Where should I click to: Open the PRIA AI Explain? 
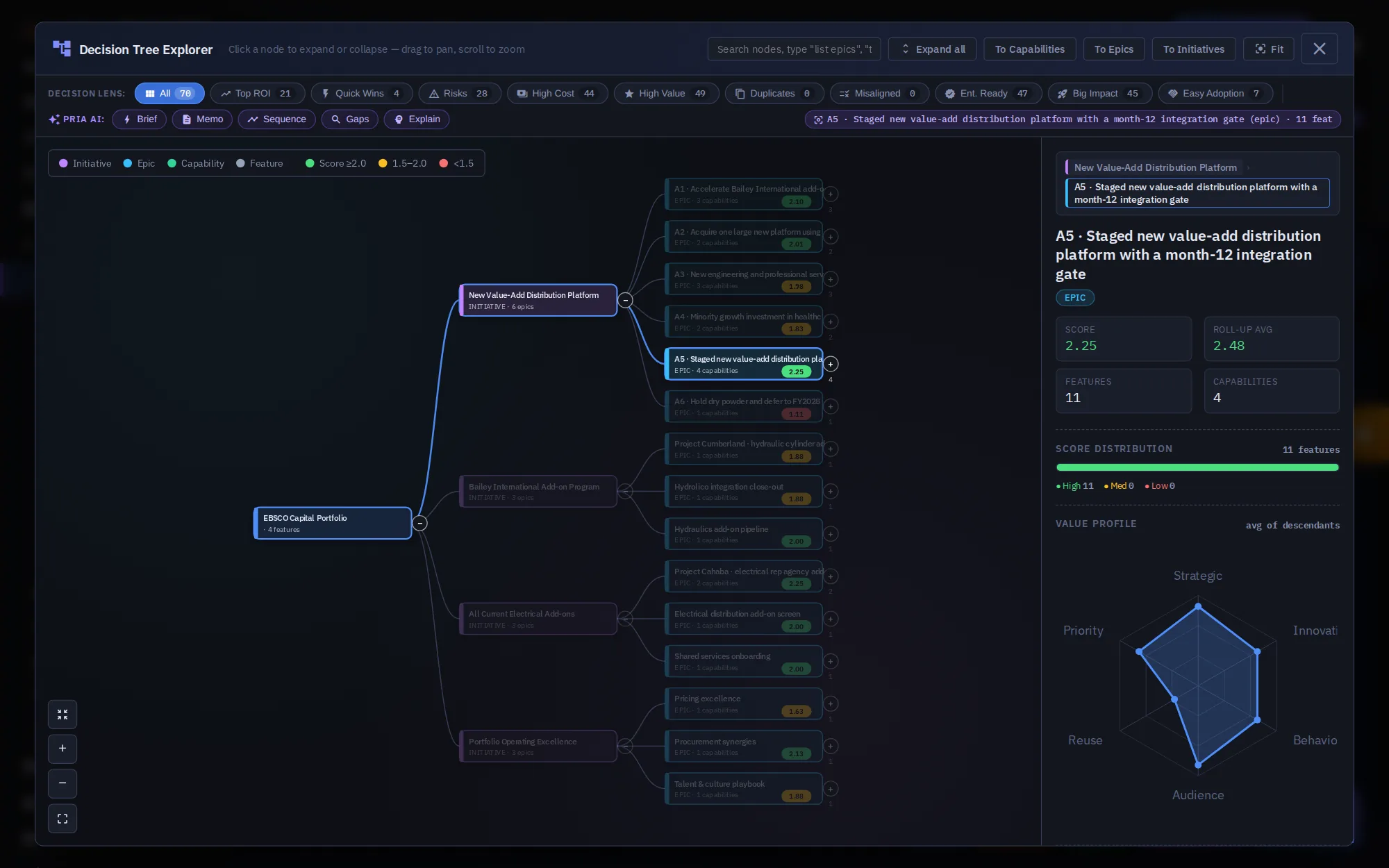(417, 119)
